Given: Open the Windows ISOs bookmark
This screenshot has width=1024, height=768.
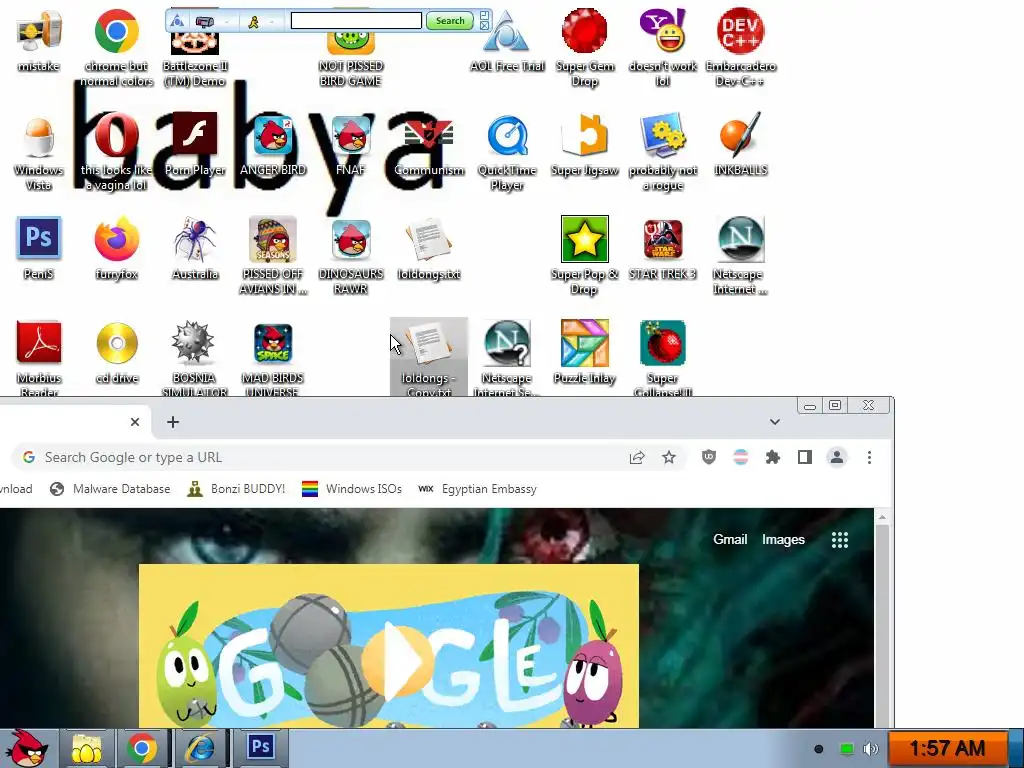Looking at the screenshot, I should click(x=352, y=488).
